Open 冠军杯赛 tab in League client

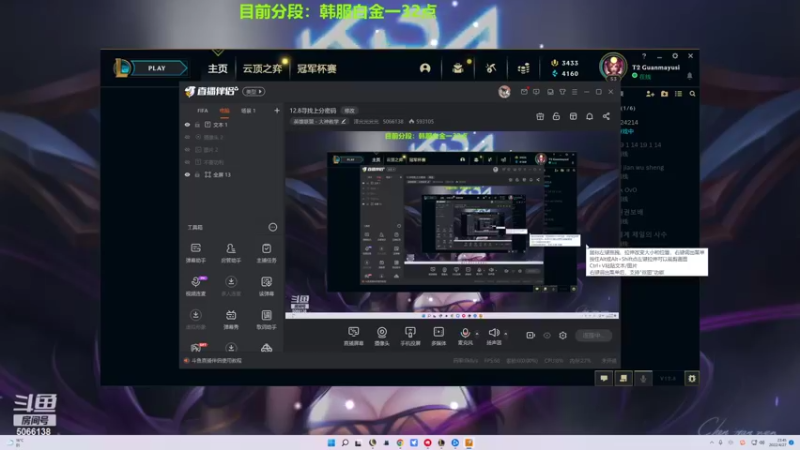tap(317, 68)
